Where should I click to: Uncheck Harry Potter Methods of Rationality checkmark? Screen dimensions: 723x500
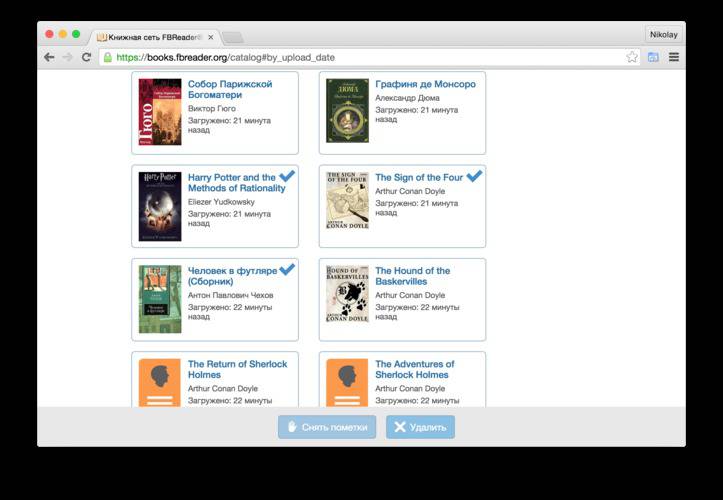click(287, 176)
